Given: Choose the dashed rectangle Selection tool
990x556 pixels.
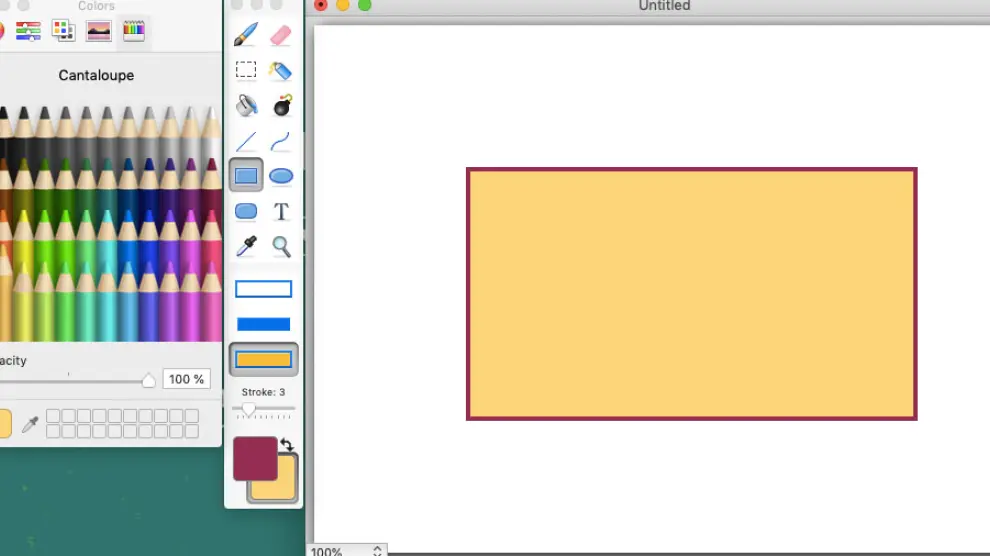Looking at the screenshot, I should (x=246, y=70).
